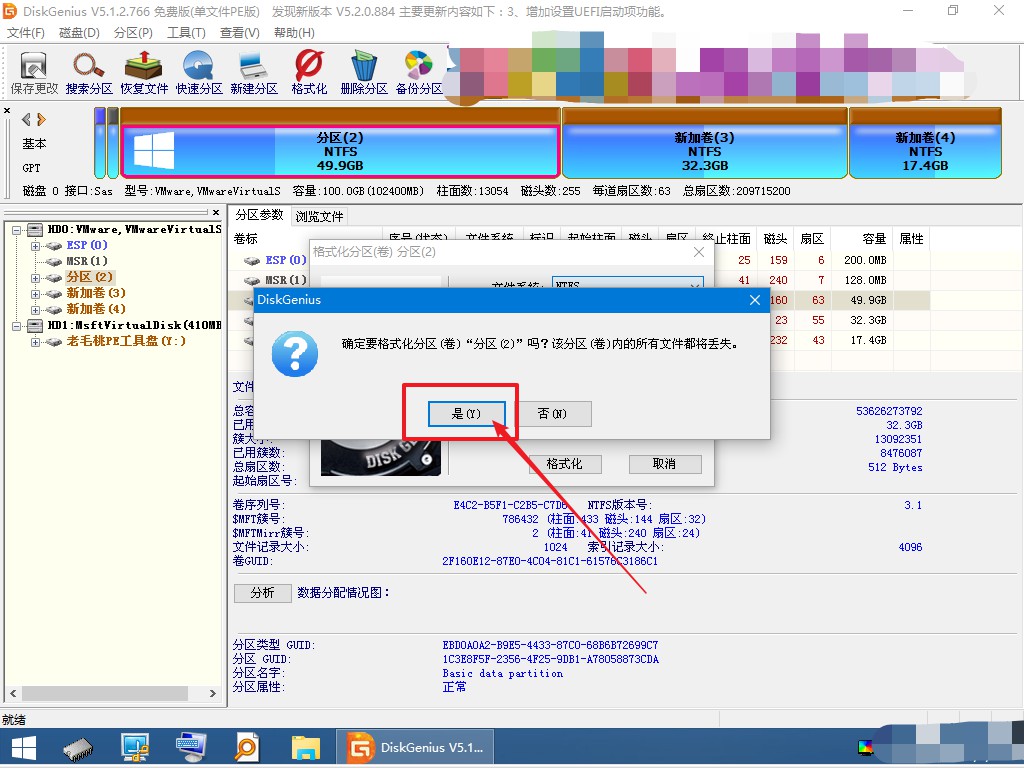Click the DiskGenius V5.1 taskbar button
Image resolution: width=1024 pixels, height=768 pixels.
pos(415,748)
